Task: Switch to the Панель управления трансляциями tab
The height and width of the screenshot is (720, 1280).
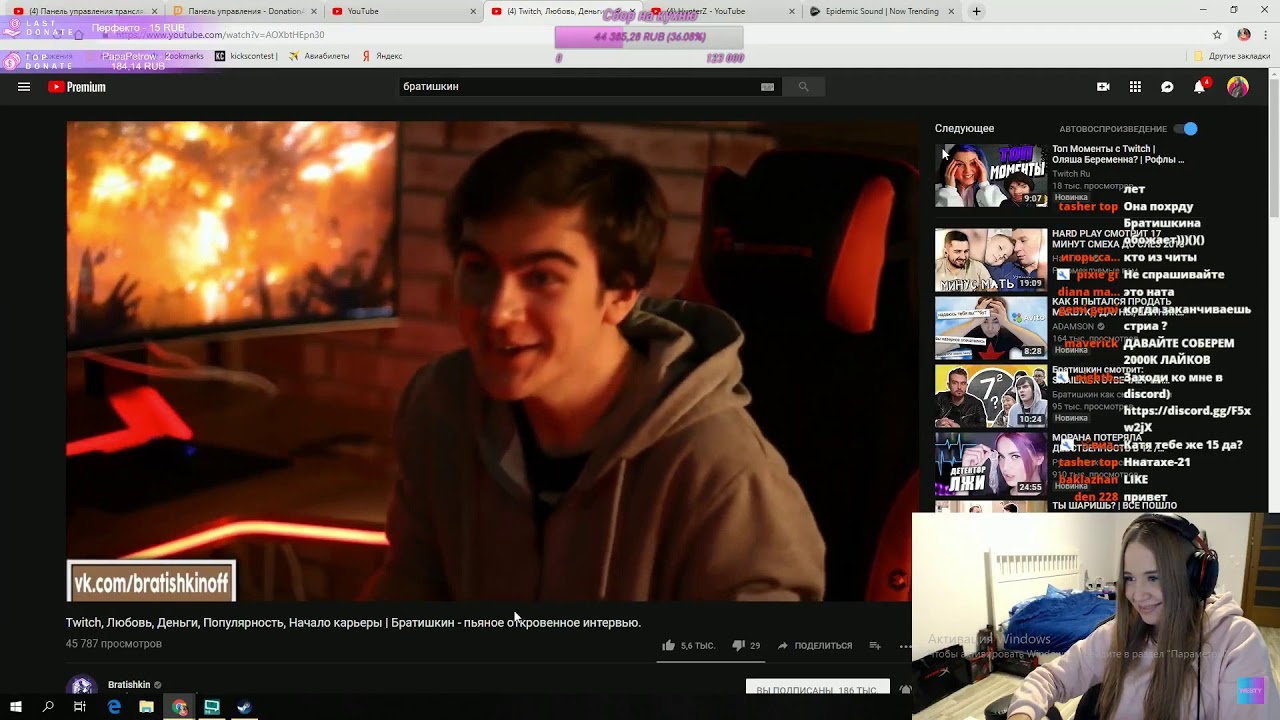Action: point(84,11)
